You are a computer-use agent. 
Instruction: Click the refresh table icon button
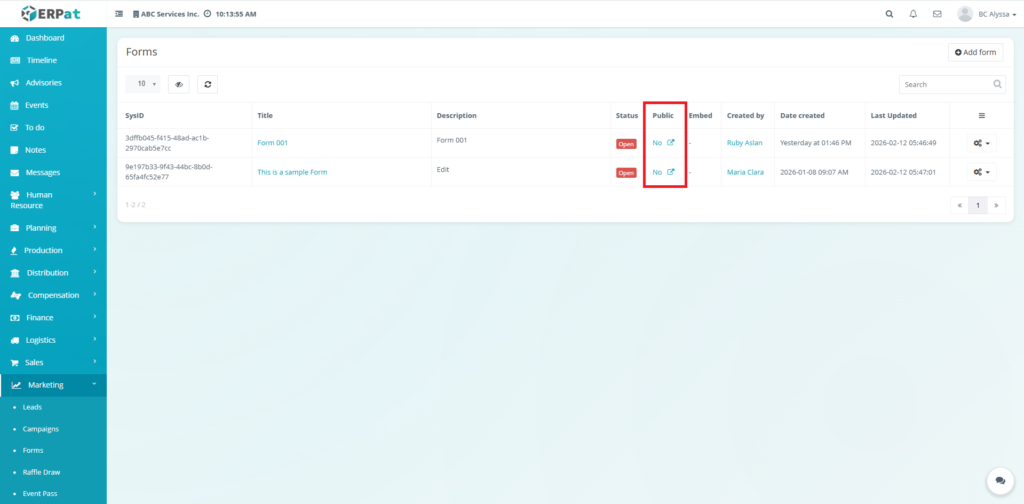207,85
